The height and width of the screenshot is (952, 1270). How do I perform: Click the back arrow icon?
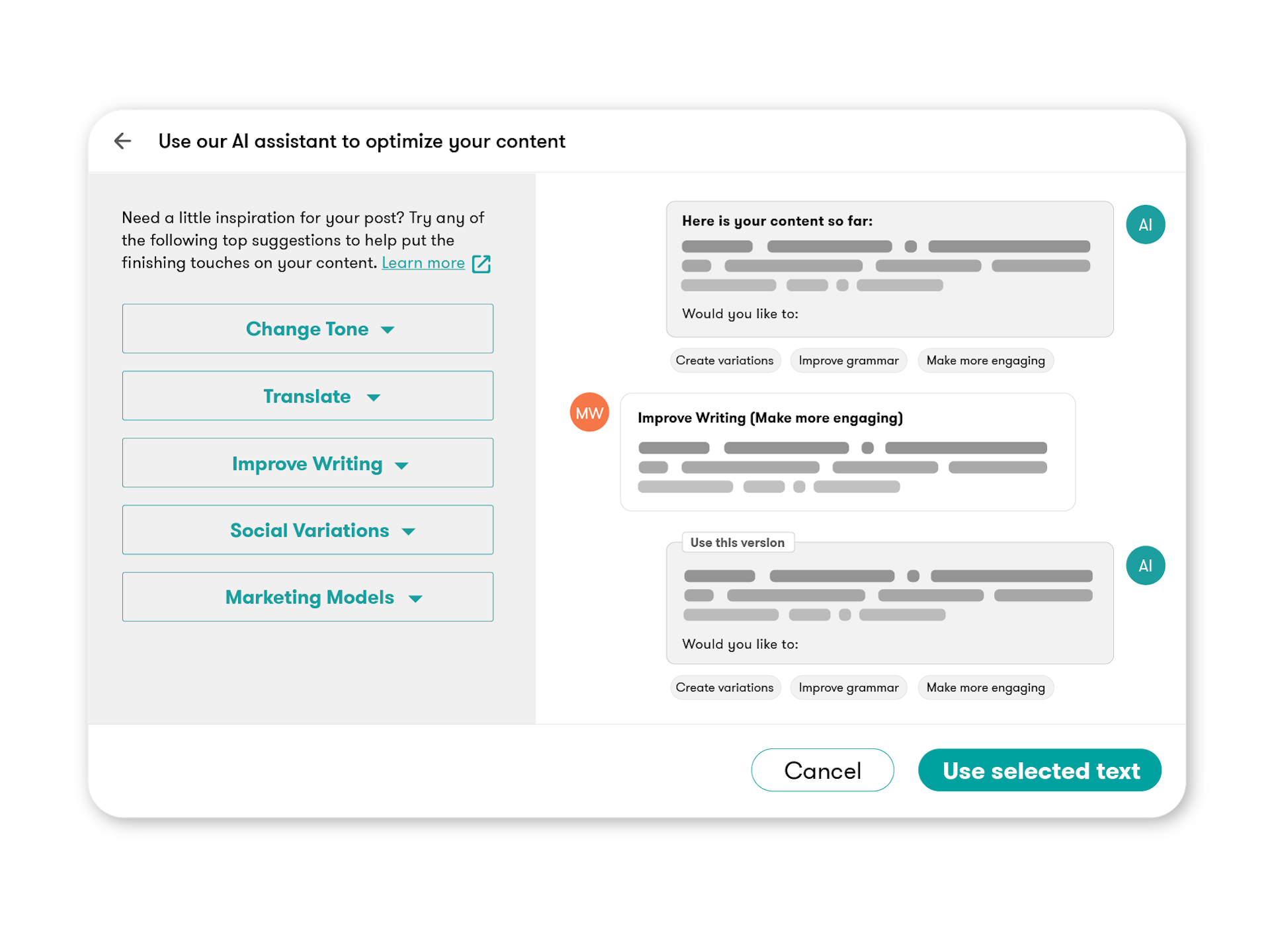tap(123, 141)
